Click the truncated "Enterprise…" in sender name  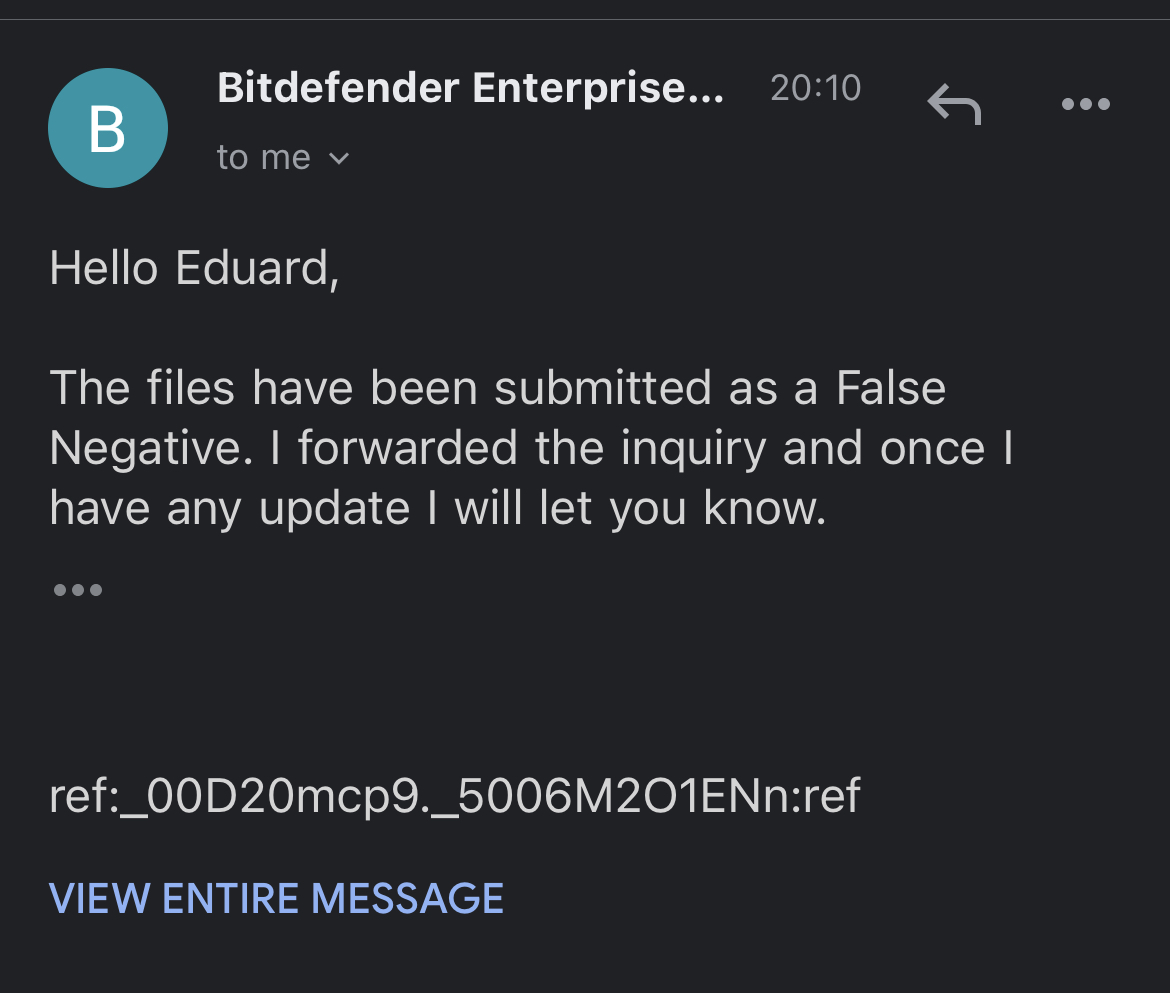tap(598, 89)
